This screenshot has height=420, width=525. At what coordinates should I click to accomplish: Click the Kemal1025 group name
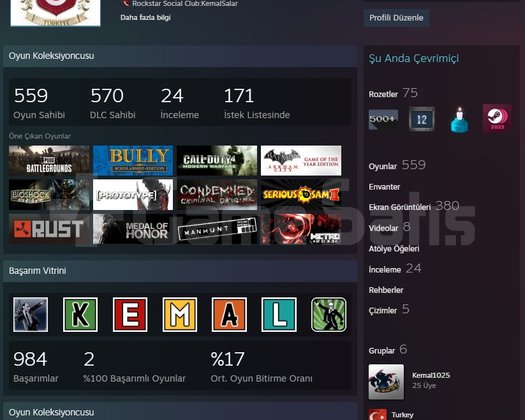431,375
